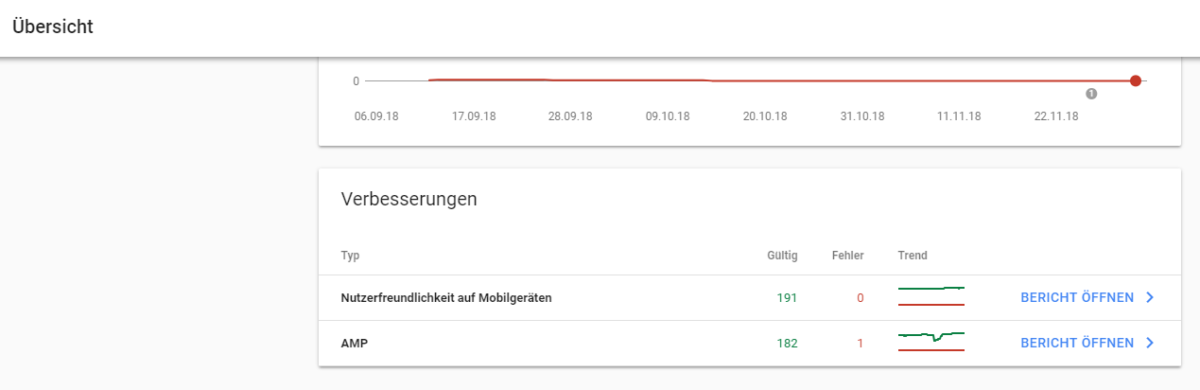Select the AMP trend sparkline
The height and width of the screenshot is (390, 1200).
pyautogui.click(x=931, y=341)
